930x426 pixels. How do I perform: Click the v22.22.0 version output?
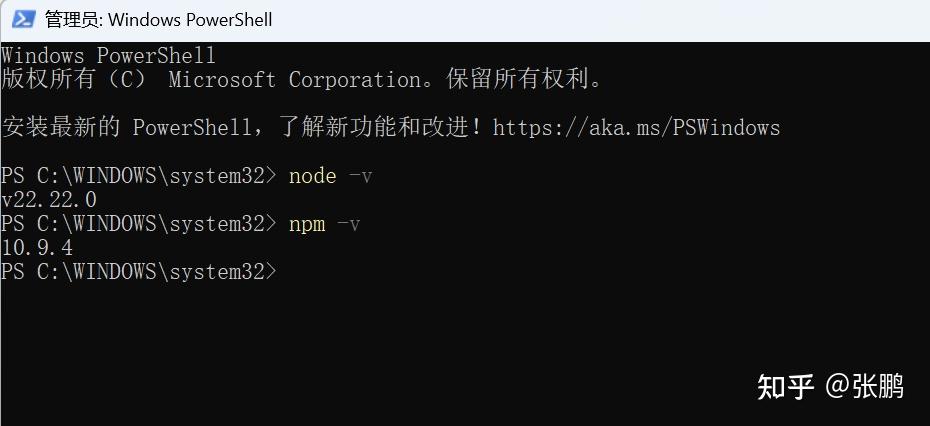pos(49,200)
